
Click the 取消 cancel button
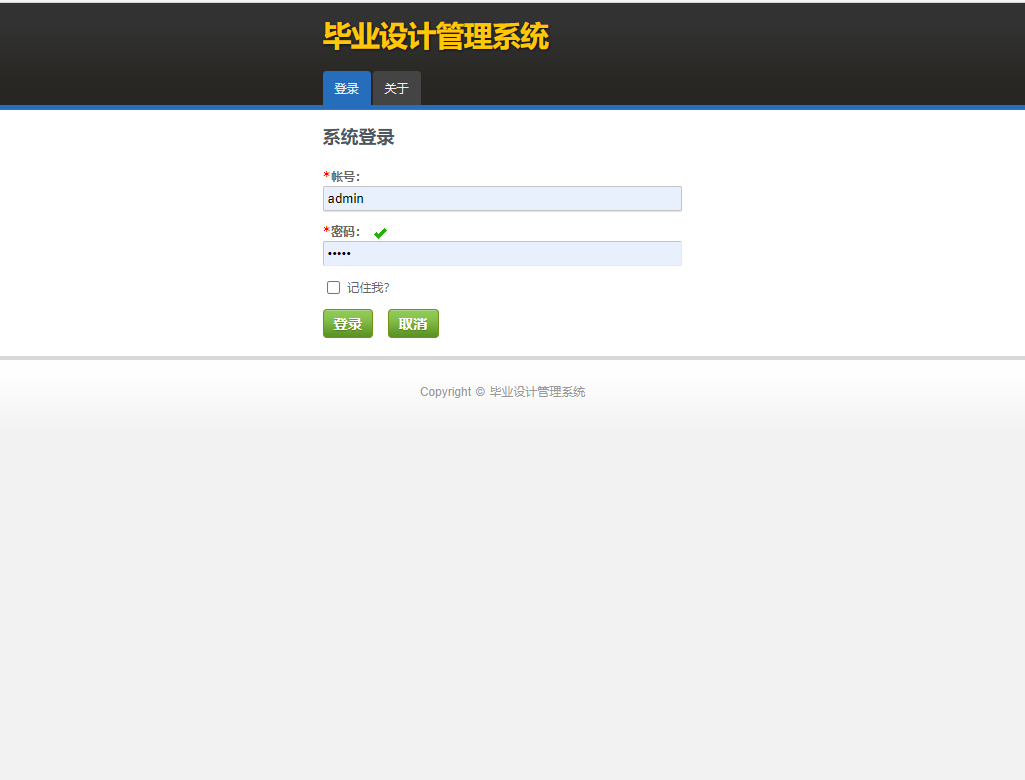(x=412, y=323)
